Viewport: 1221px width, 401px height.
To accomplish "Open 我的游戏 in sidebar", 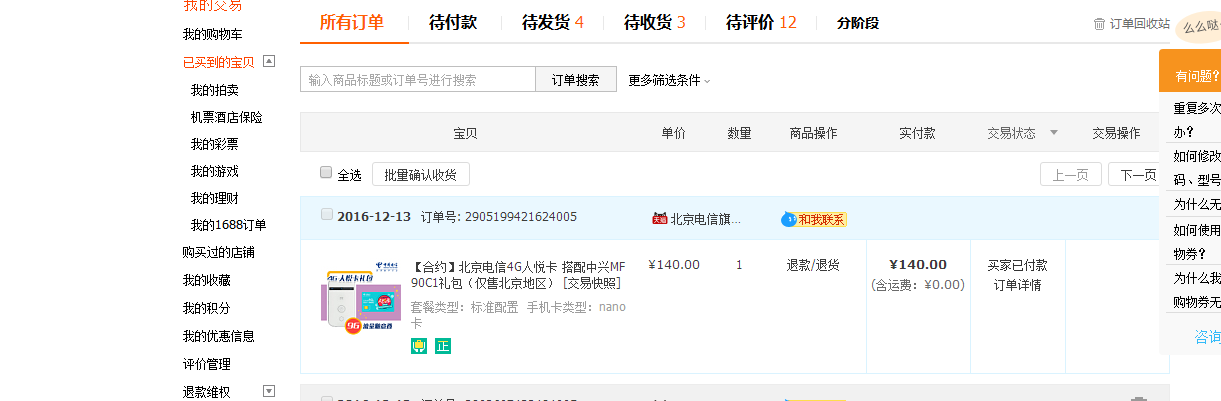I will (215, 171).
